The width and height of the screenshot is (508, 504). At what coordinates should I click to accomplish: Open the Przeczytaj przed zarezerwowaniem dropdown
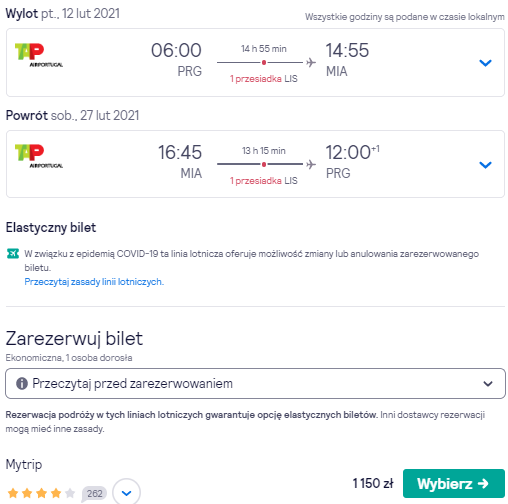[255, 384]
